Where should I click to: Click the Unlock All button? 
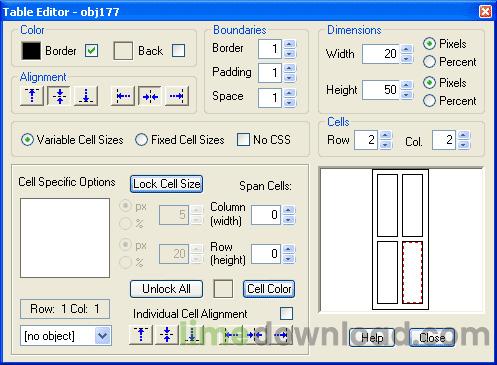(166, 289)
